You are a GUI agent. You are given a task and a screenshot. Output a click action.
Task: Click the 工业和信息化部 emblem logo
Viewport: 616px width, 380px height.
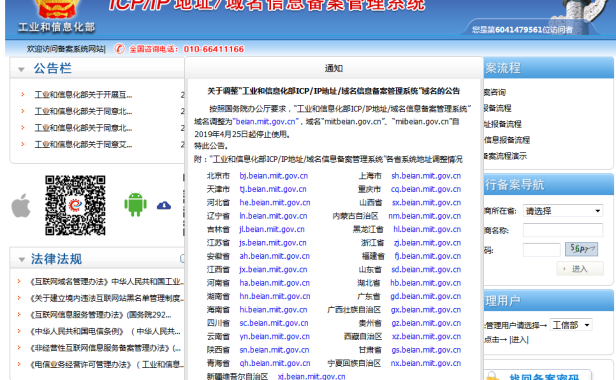click(x=57, y=16)
